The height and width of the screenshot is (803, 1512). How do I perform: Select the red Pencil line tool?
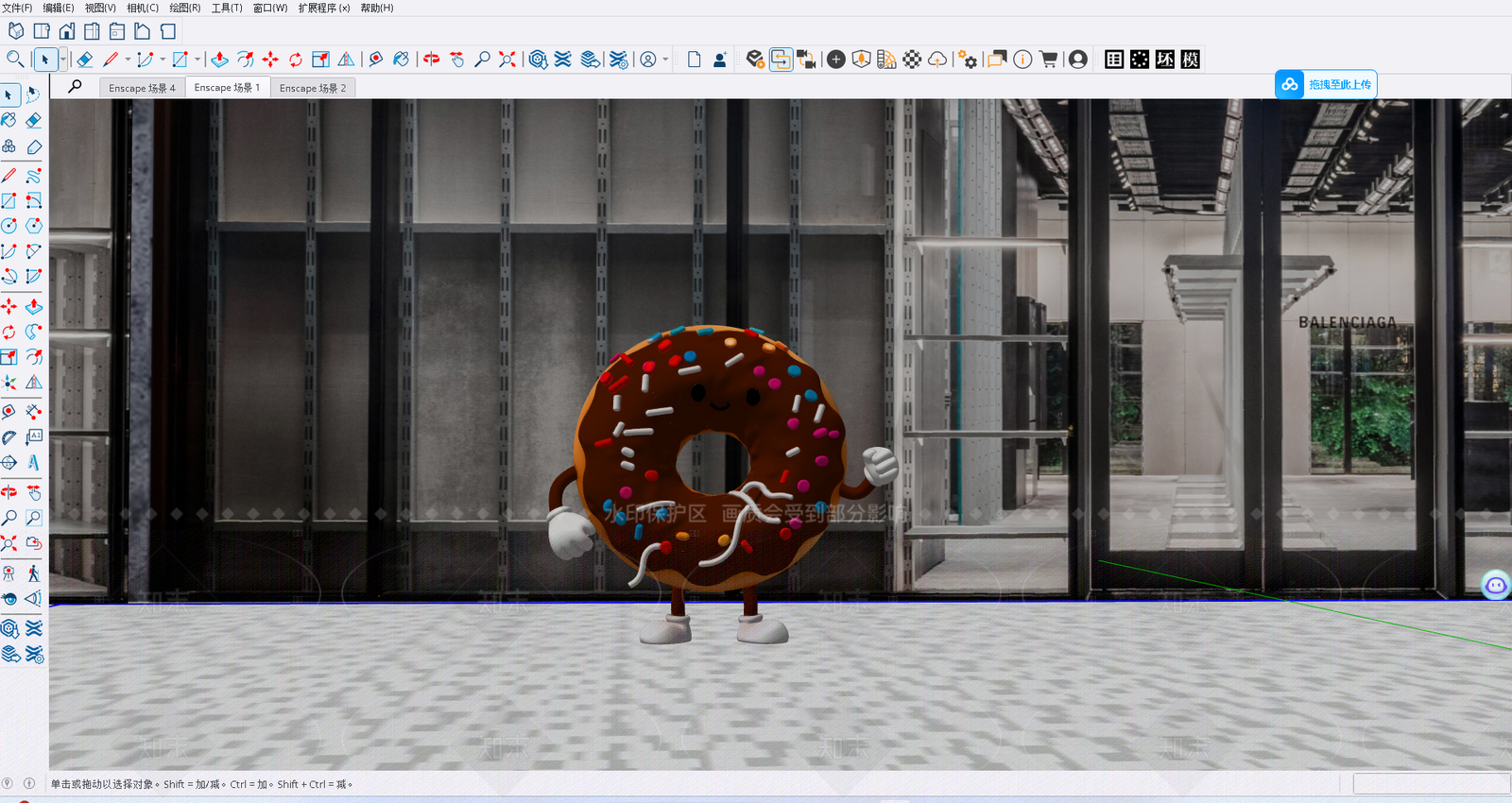coord(111,60)
